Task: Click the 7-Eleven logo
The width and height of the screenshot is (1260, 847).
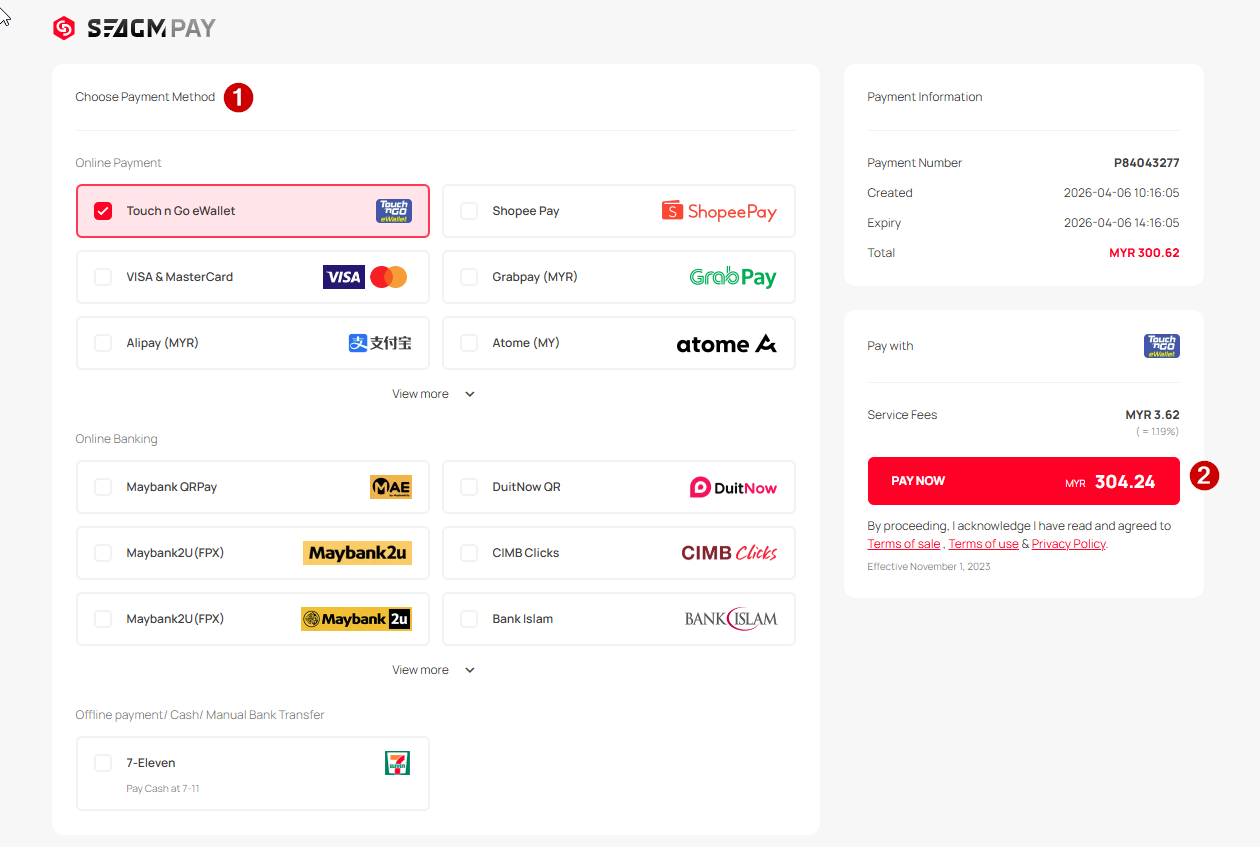Action: point(397,763)
